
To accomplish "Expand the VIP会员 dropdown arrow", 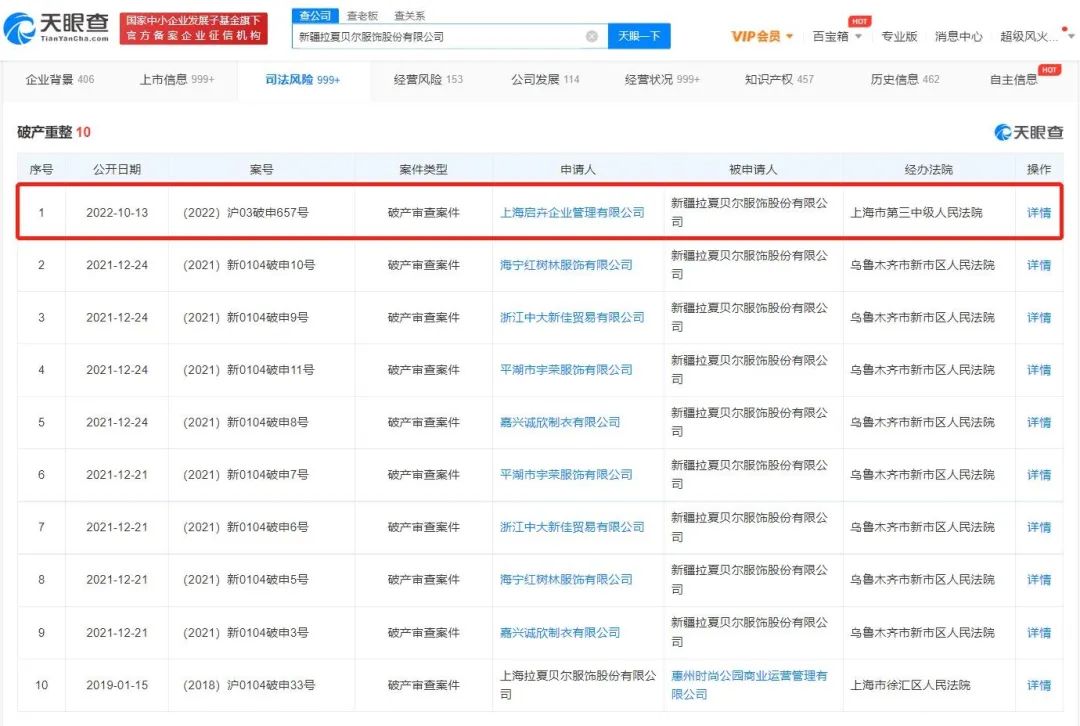I will 791,36.
